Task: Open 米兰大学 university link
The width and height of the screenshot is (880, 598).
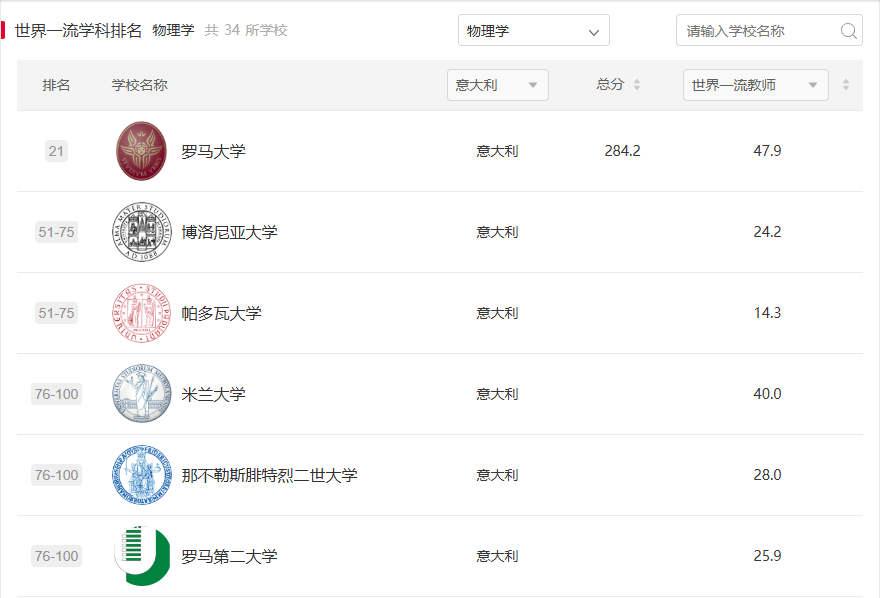Action: (x=213, y=395)
